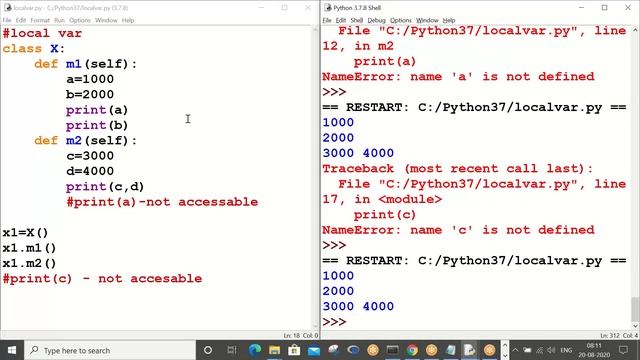
Task: Open the Format menu in the editor window
Action: coord(40,20)
